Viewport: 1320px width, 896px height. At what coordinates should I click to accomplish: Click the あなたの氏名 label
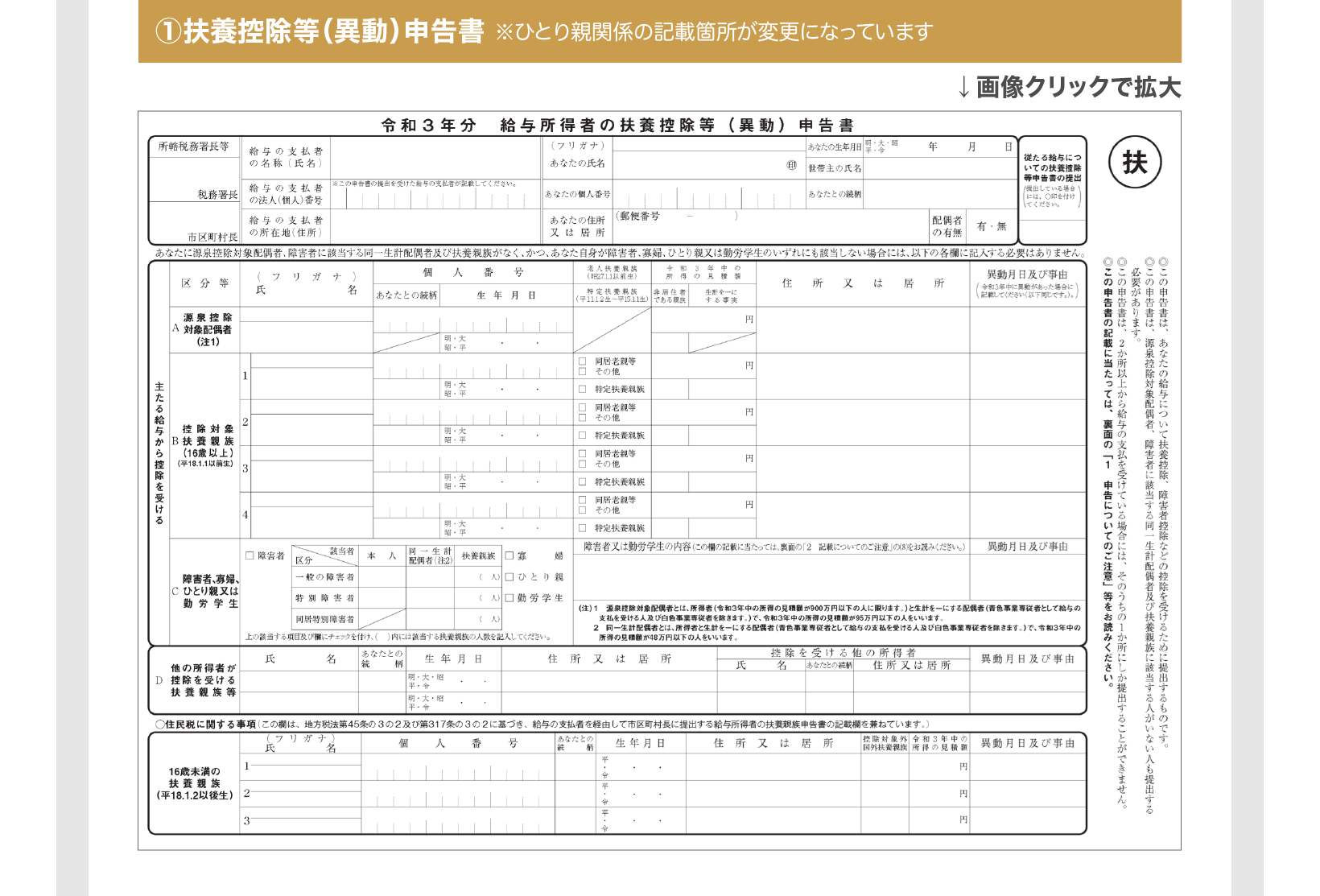tap(577, 163)
